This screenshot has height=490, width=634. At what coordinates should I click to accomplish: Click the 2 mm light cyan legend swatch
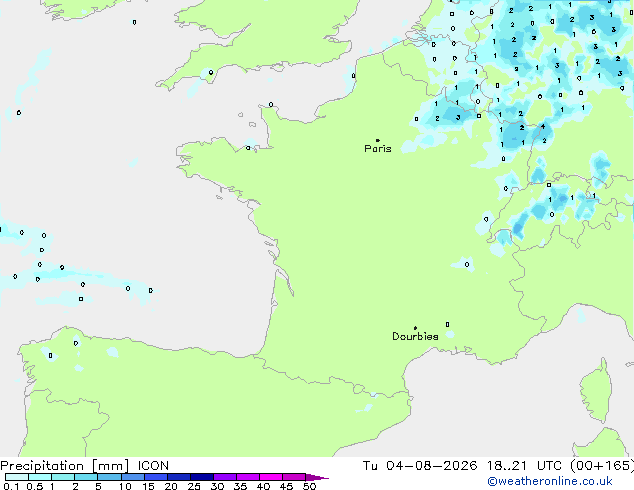(x=86, y=477)
